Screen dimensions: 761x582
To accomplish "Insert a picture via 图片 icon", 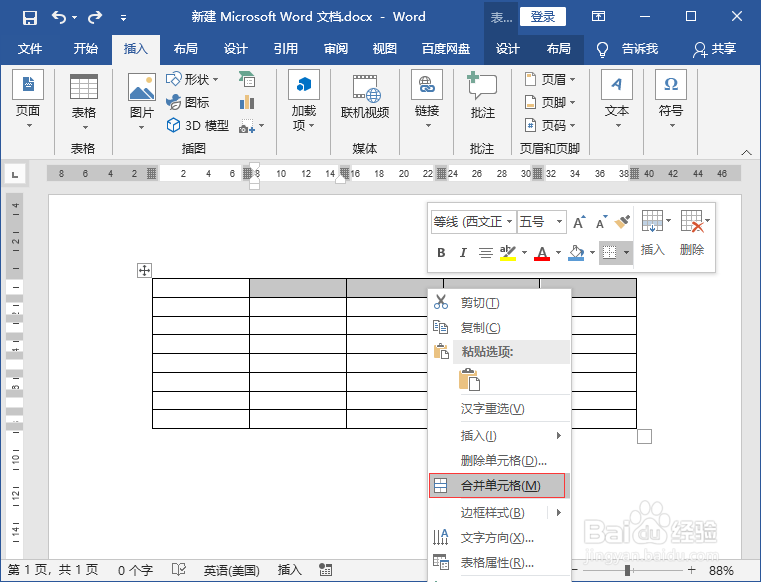I will (x=142, y=101).
